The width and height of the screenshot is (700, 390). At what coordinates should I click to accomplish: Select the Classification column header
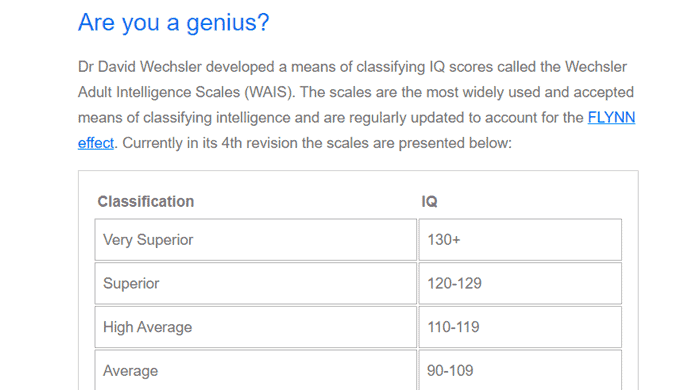pos(146,201)
